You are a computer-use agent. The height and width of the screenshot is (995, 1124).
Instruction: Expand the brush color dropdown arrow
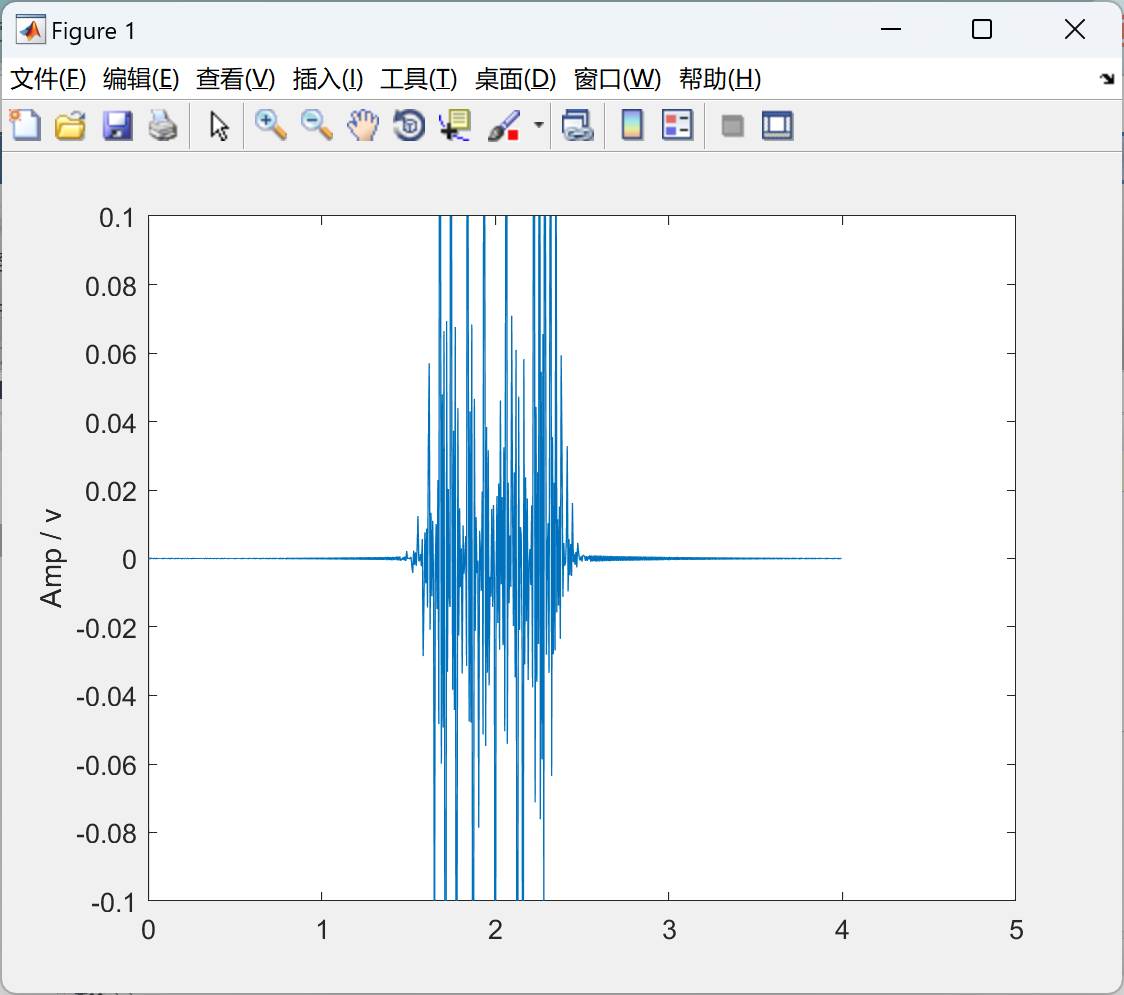coord(539,125)
